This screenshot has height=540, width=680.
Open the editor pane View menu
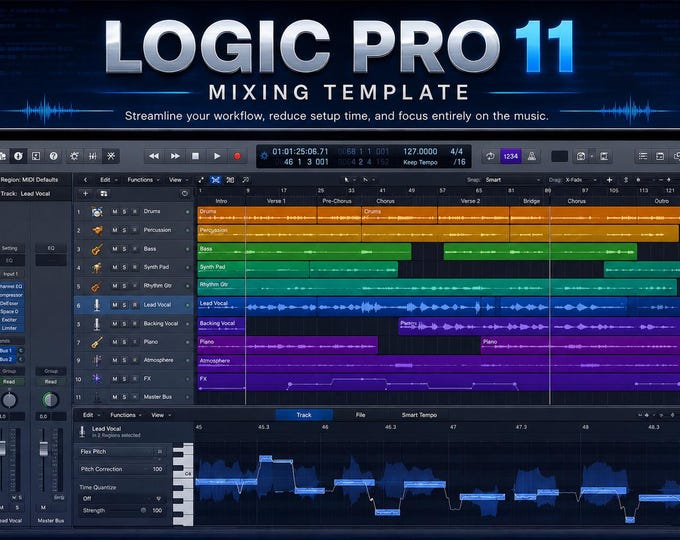tap(161, 415)
